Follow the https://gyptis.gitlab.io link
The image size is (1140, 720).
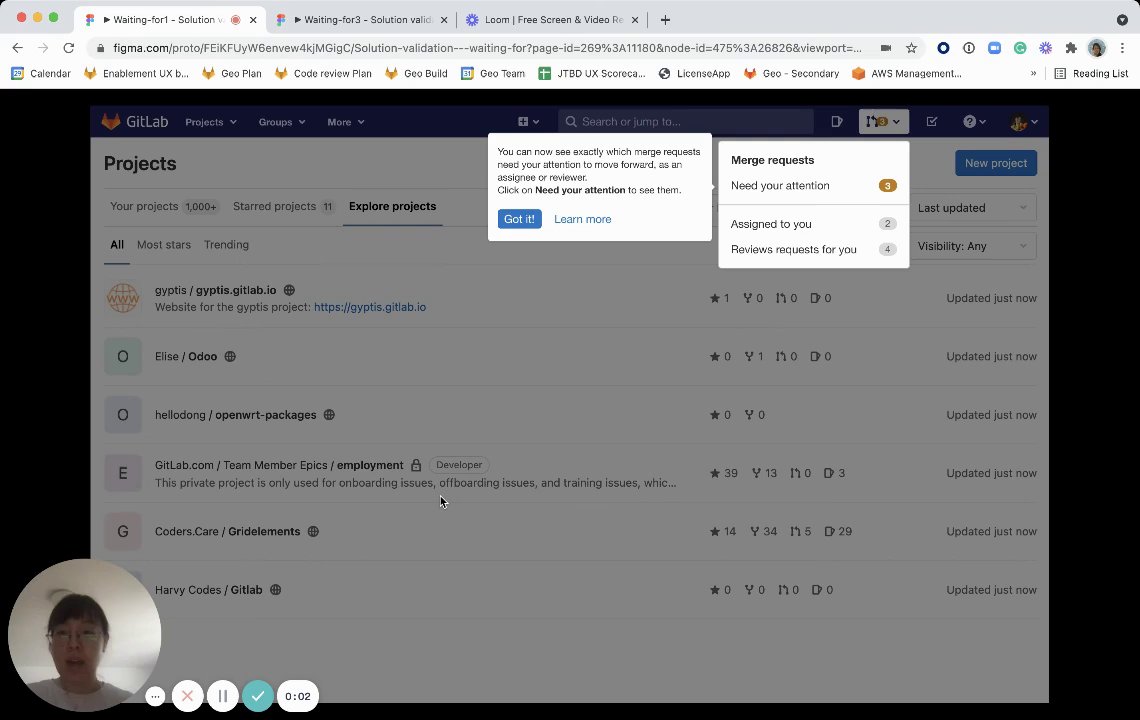(x=370, y=307)
